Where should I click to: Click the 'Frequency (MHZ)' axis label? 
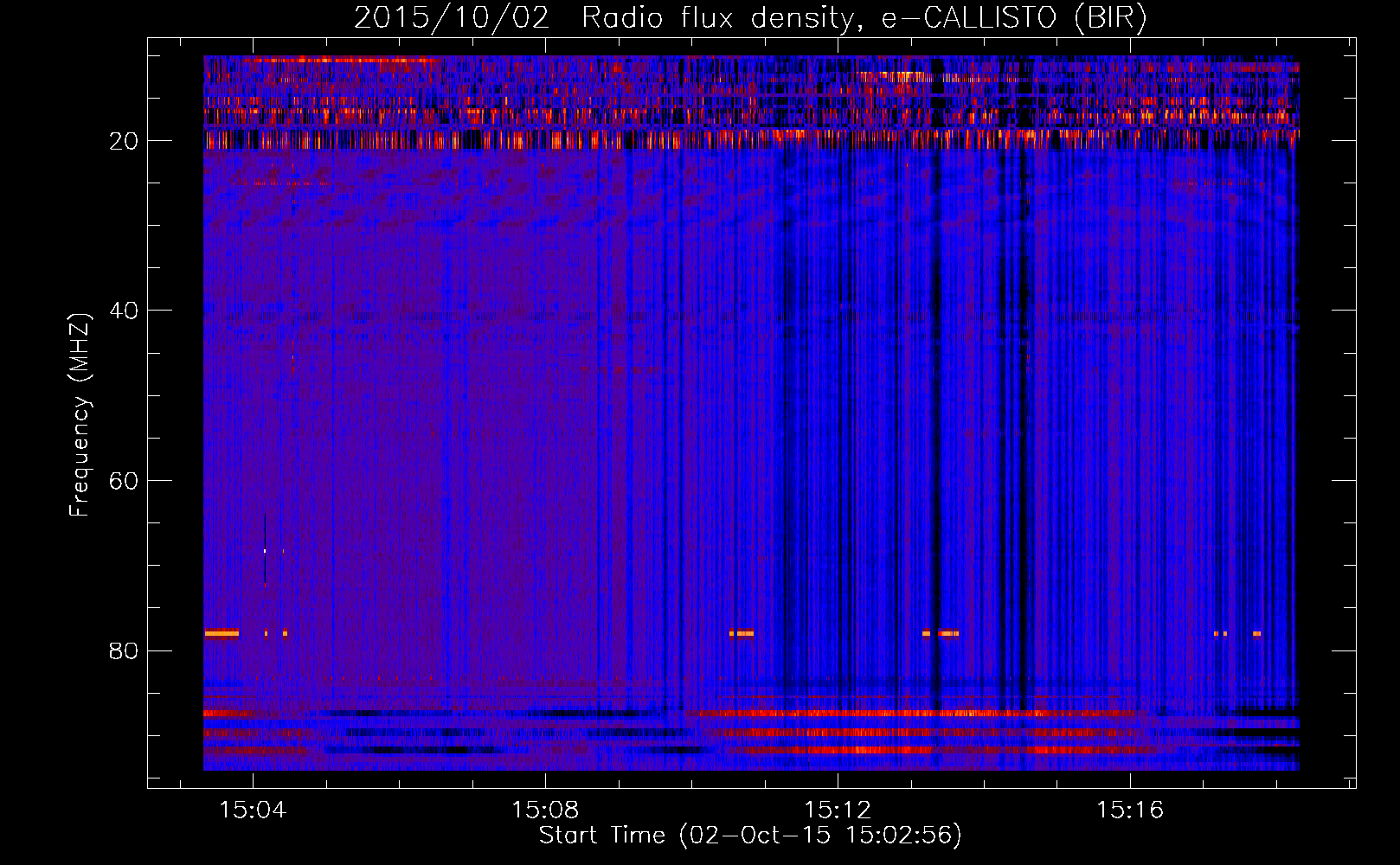click(x=80, y=415)
